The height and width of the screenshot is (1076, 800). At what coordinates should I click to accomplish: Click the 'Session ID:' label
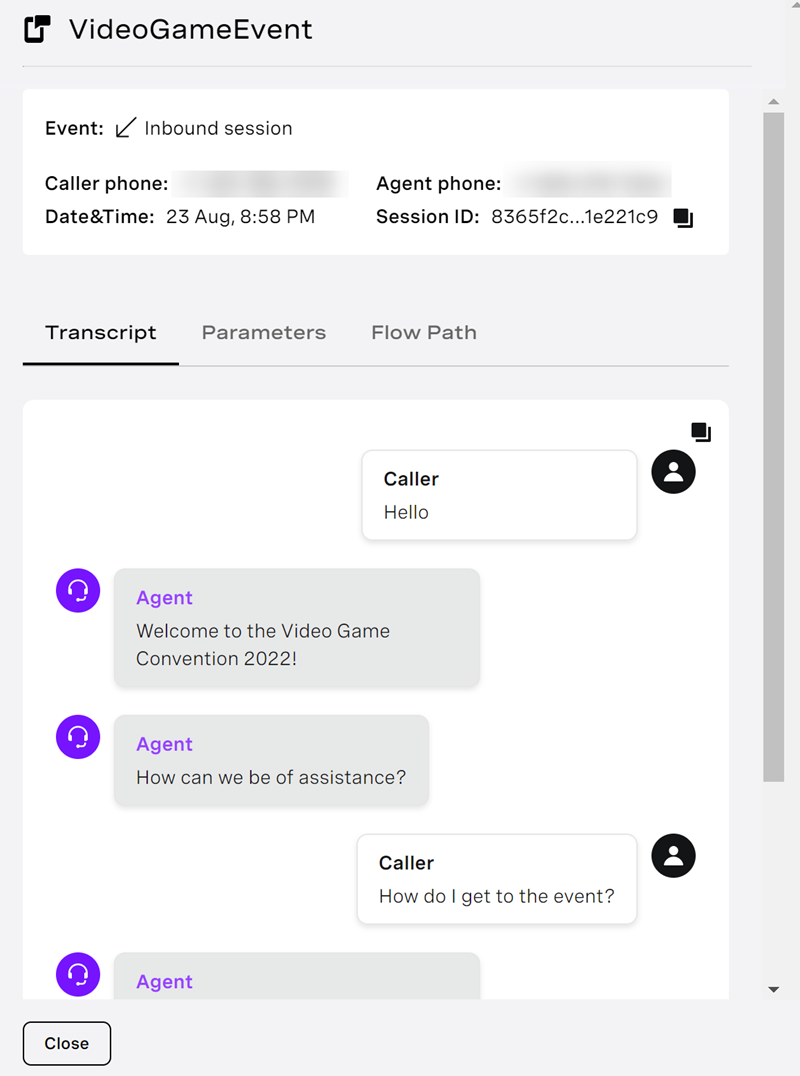427,217
